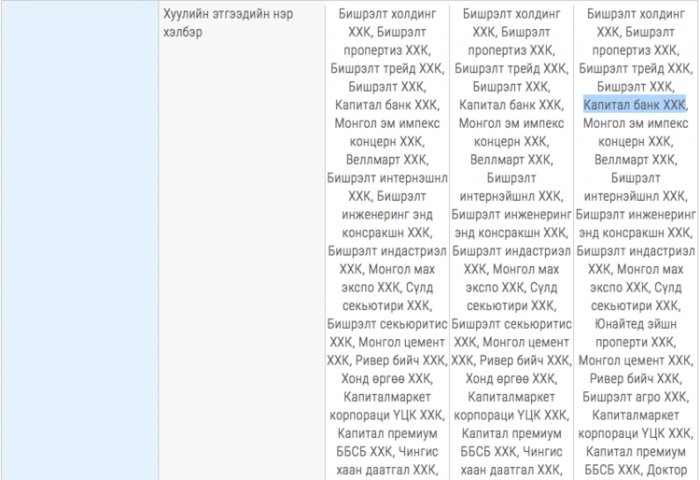The height and width of the screenshot is (480, 700).
Task: Select the "Юнайтед эйшн проперти ХХК" entry
Action: tap(635, 333)
